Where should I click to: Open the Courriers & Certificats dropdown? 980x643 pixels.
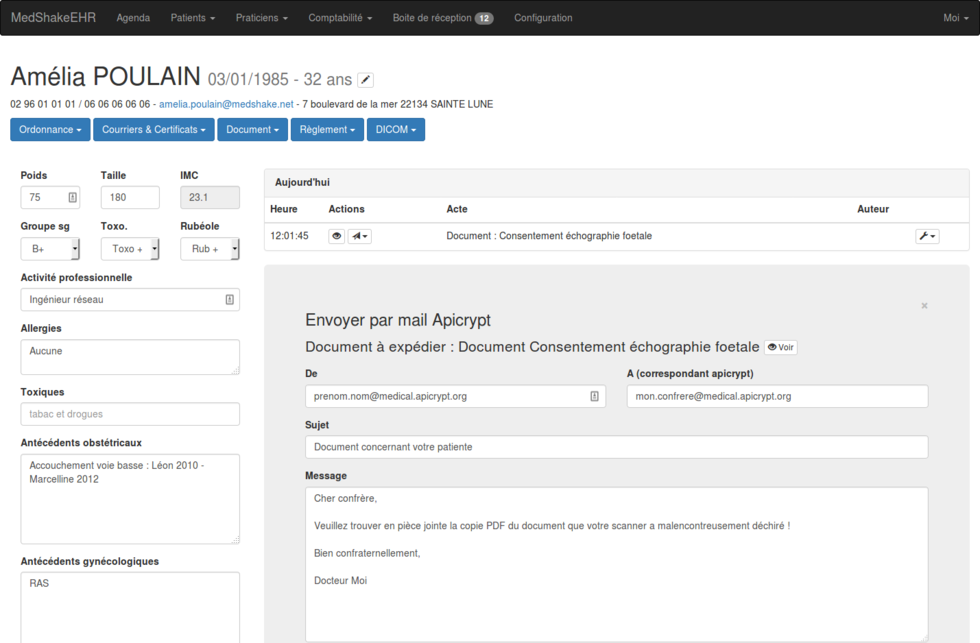pos(154,129)
